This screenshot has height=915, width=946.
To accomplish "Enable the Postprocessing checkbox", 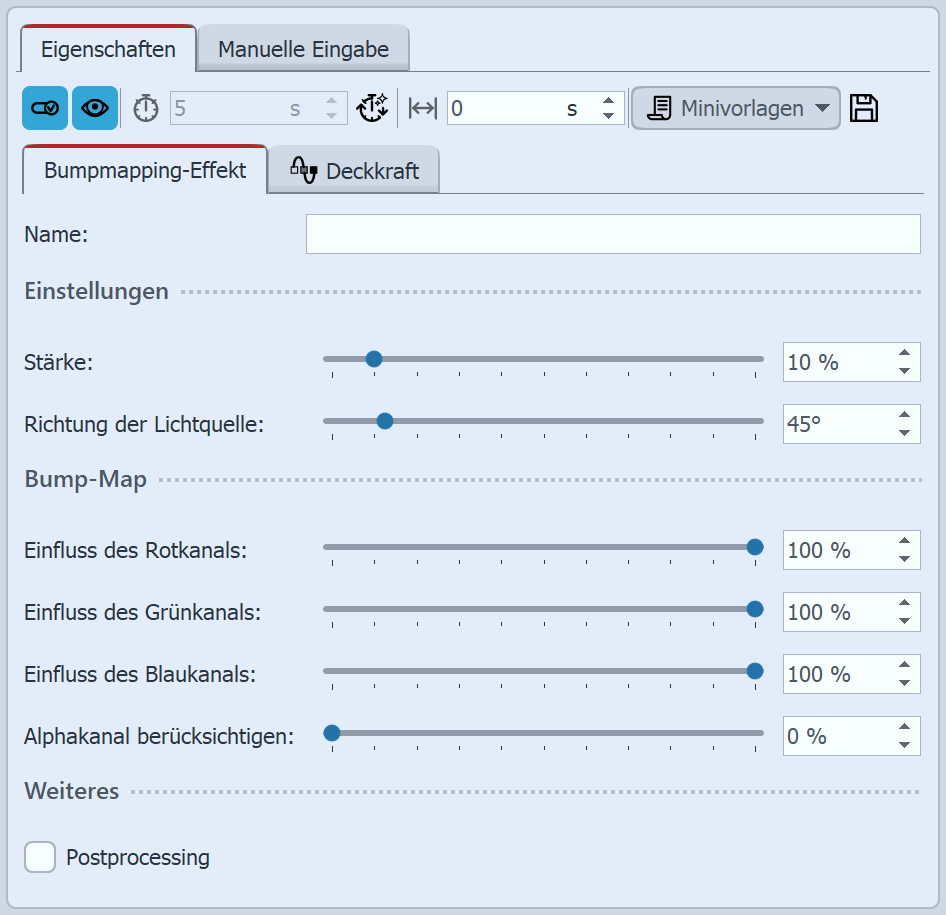I will 40,857.
